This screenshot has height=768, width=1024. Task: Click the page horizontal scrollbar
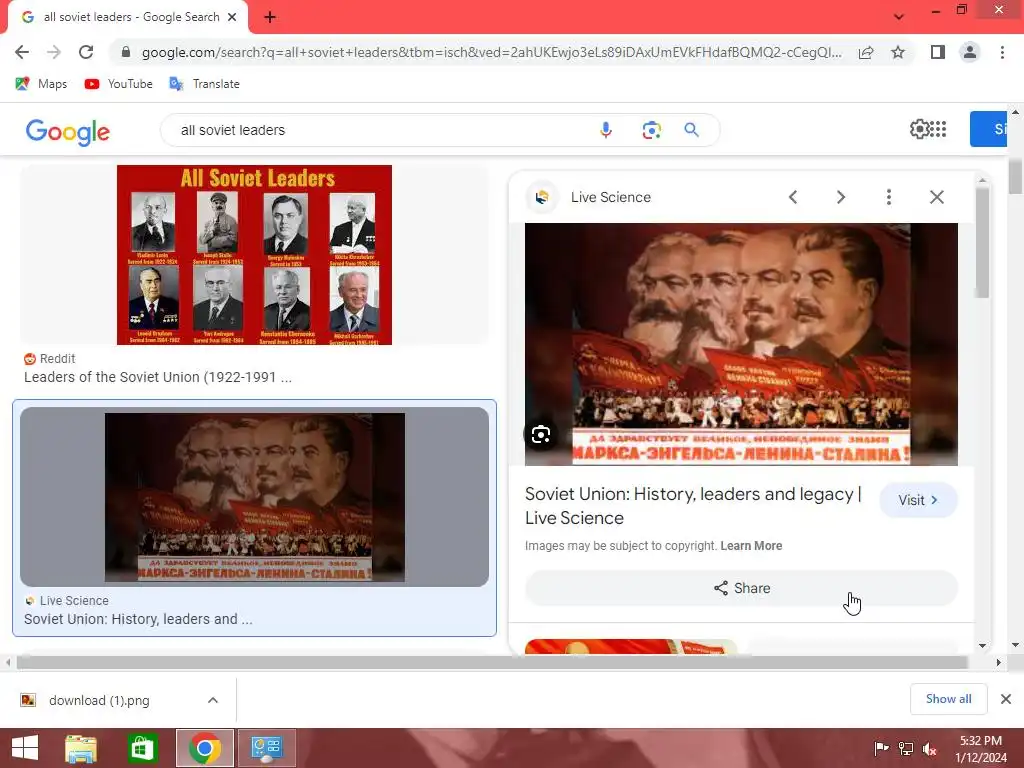[x=492, y=662]
